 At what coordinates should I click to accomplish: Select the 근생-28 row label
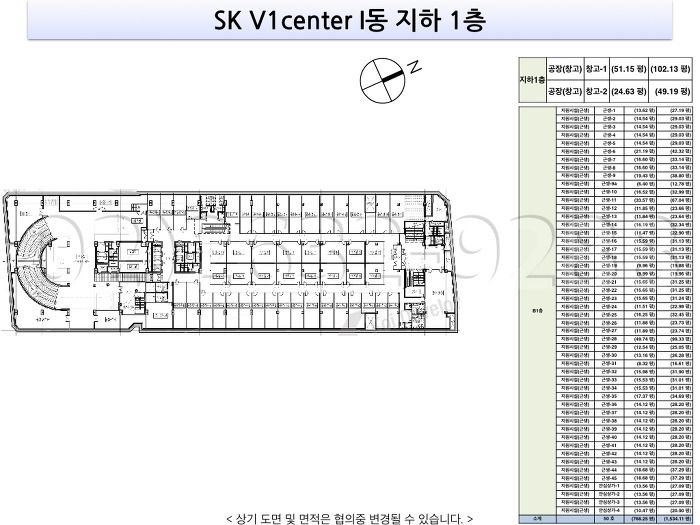(609, 339)
